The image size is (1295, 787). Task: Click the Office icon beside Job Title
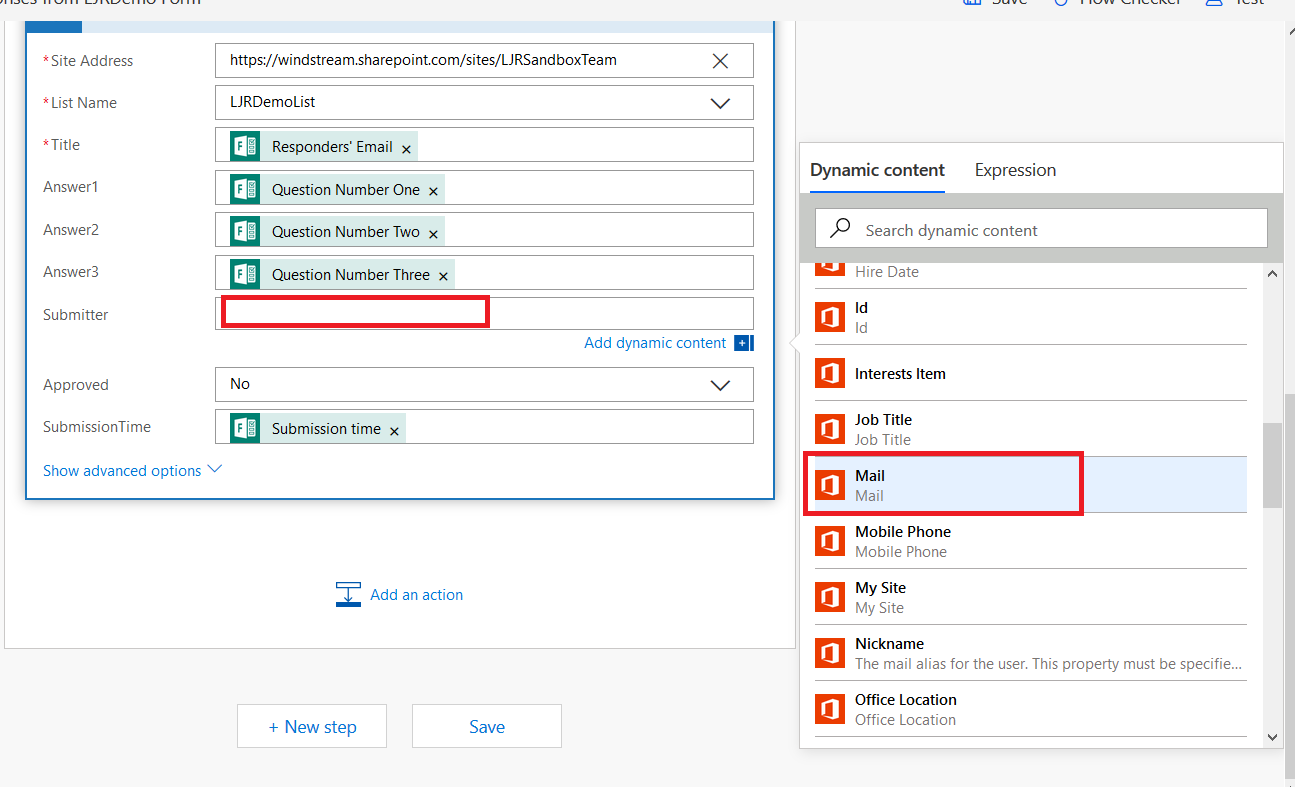click(x=830, y=429)
